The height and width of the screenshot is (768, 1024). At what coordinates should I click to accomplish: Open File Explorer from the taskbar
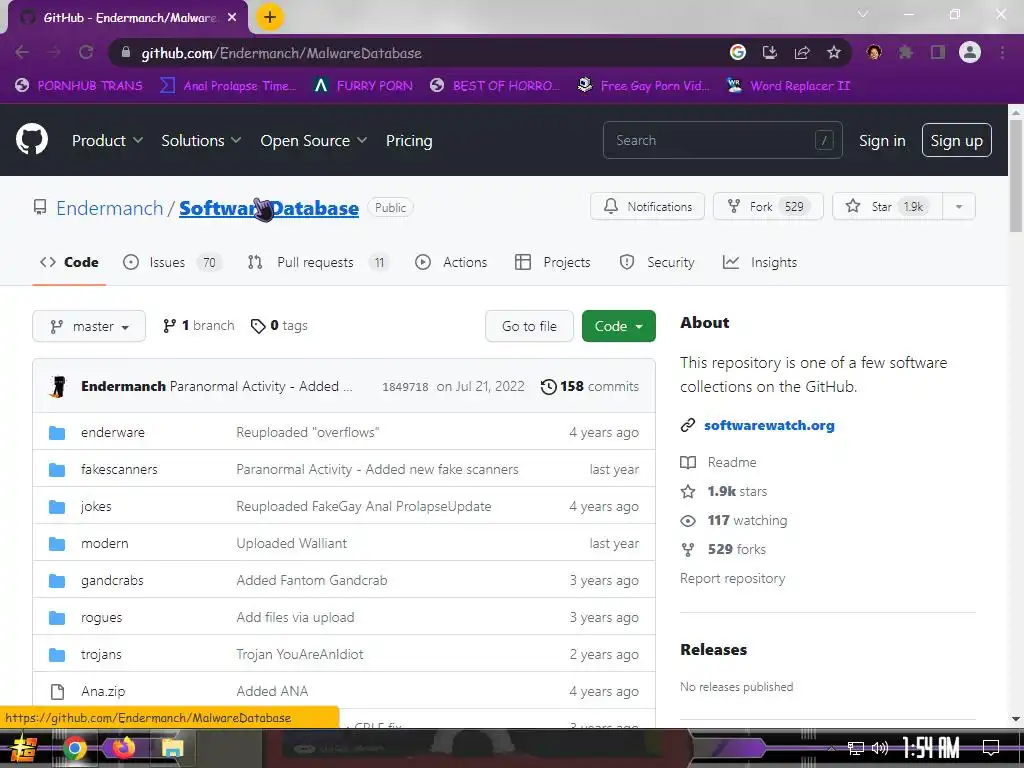172,748
